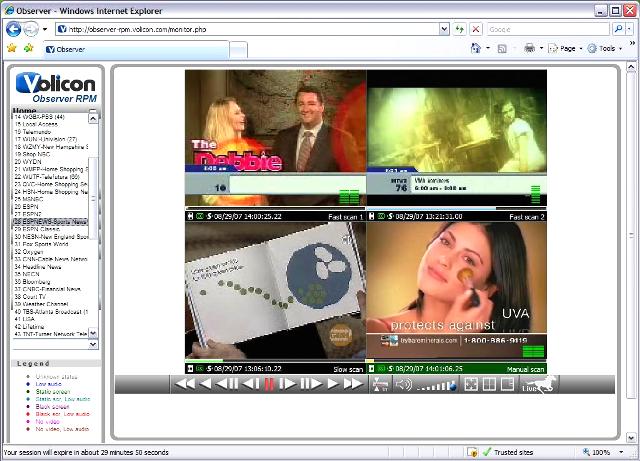The width and height of the screenshot is (640, 461).
Task: Select the Fast scan 2 video pane
Action: tap(457, 138)
